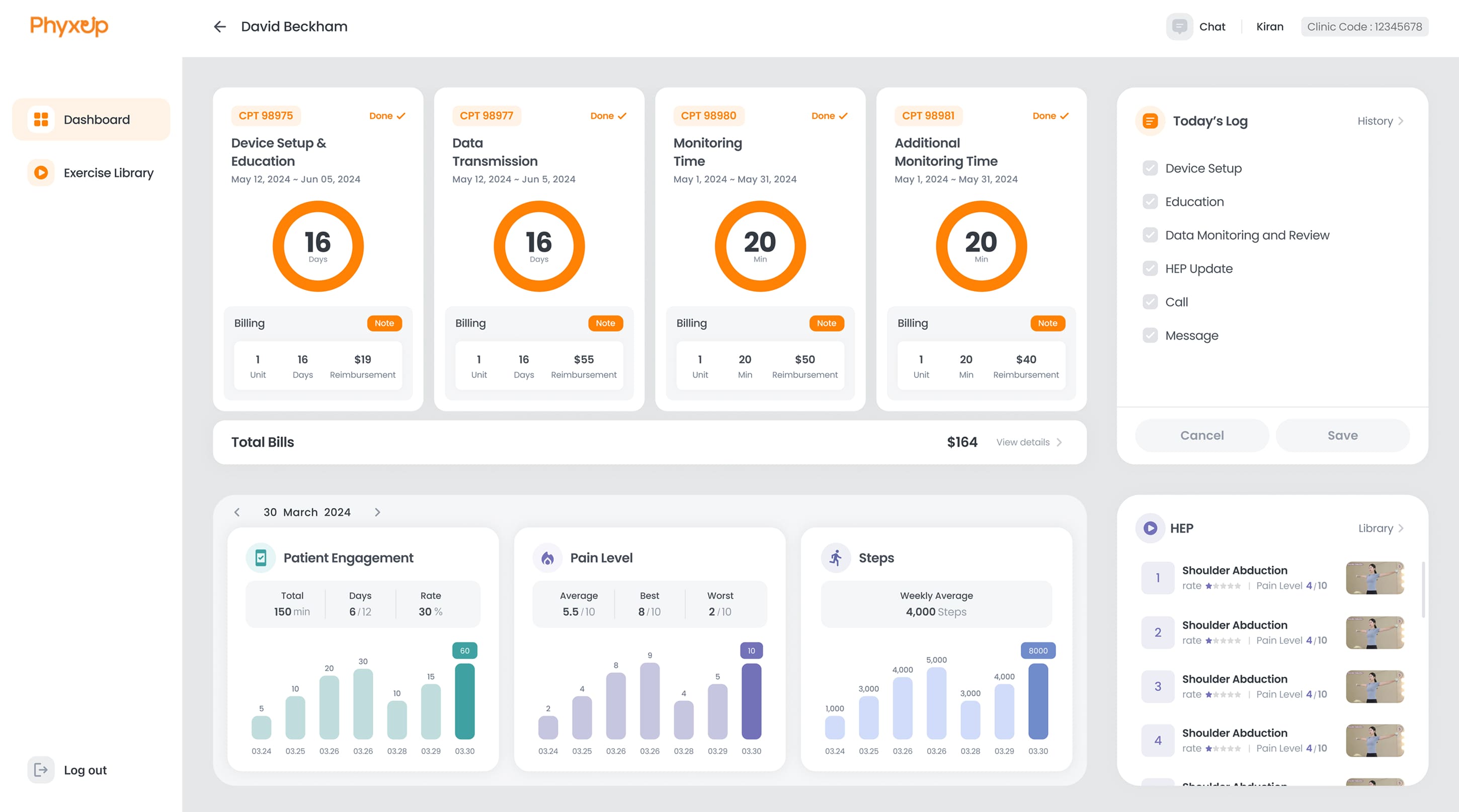Select HEP exercise number 2 badge
1459x812 pixels.
point(1158,632)
